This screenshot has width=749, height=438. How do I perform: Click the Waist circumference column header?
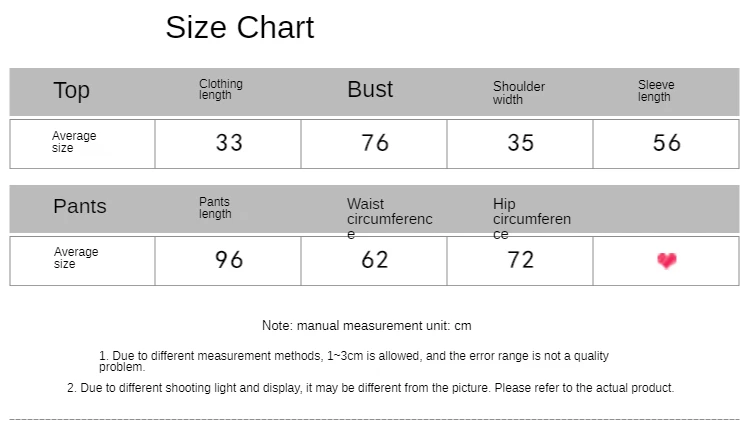389,218
